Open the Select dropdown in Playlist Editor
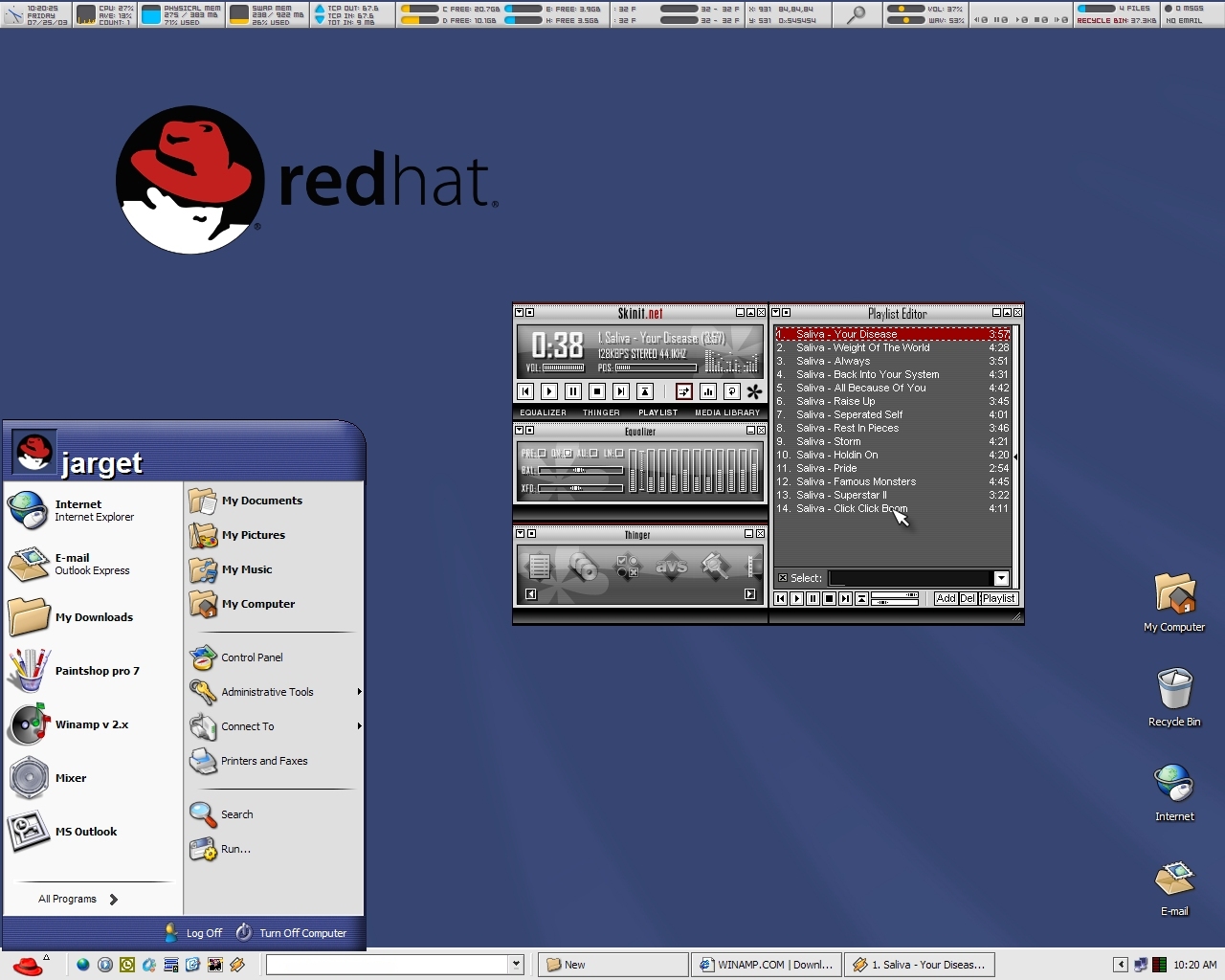The height and width of the screenshot is (980, 1225). click(1001, 578)
